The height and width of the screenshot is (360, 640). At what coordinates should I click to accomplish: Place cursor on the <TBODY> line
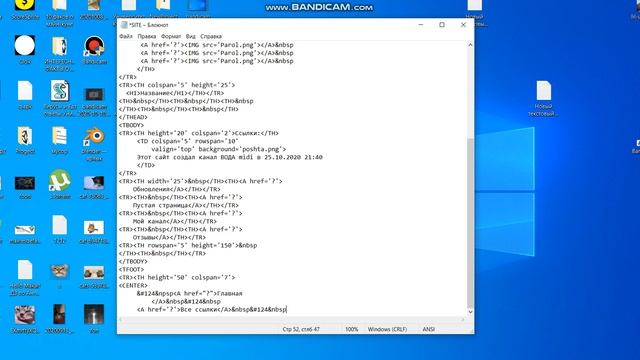pyautogui.click(x=131, y=125)
